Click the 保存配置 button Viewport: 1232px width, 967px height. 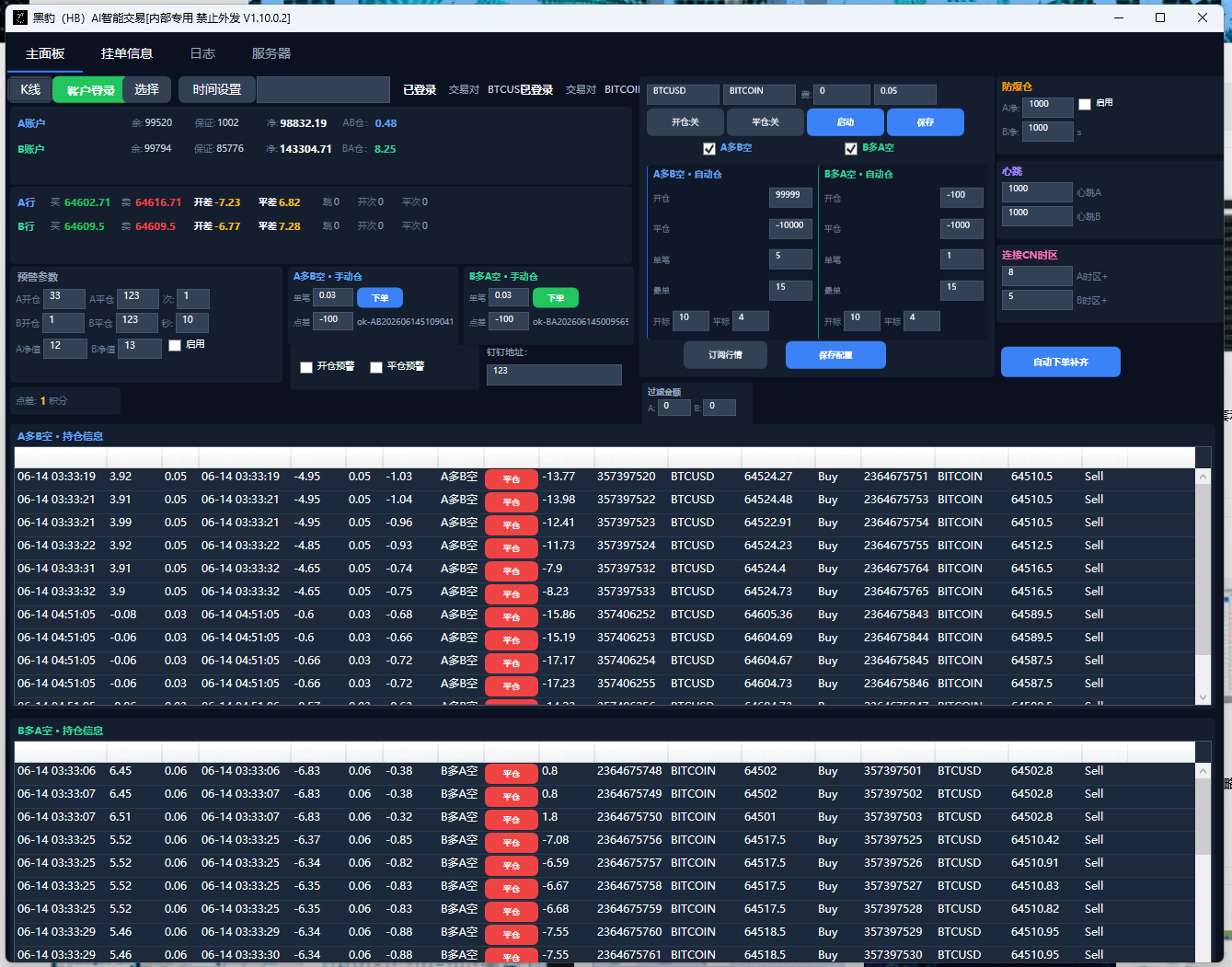click(x=835, y=355)
